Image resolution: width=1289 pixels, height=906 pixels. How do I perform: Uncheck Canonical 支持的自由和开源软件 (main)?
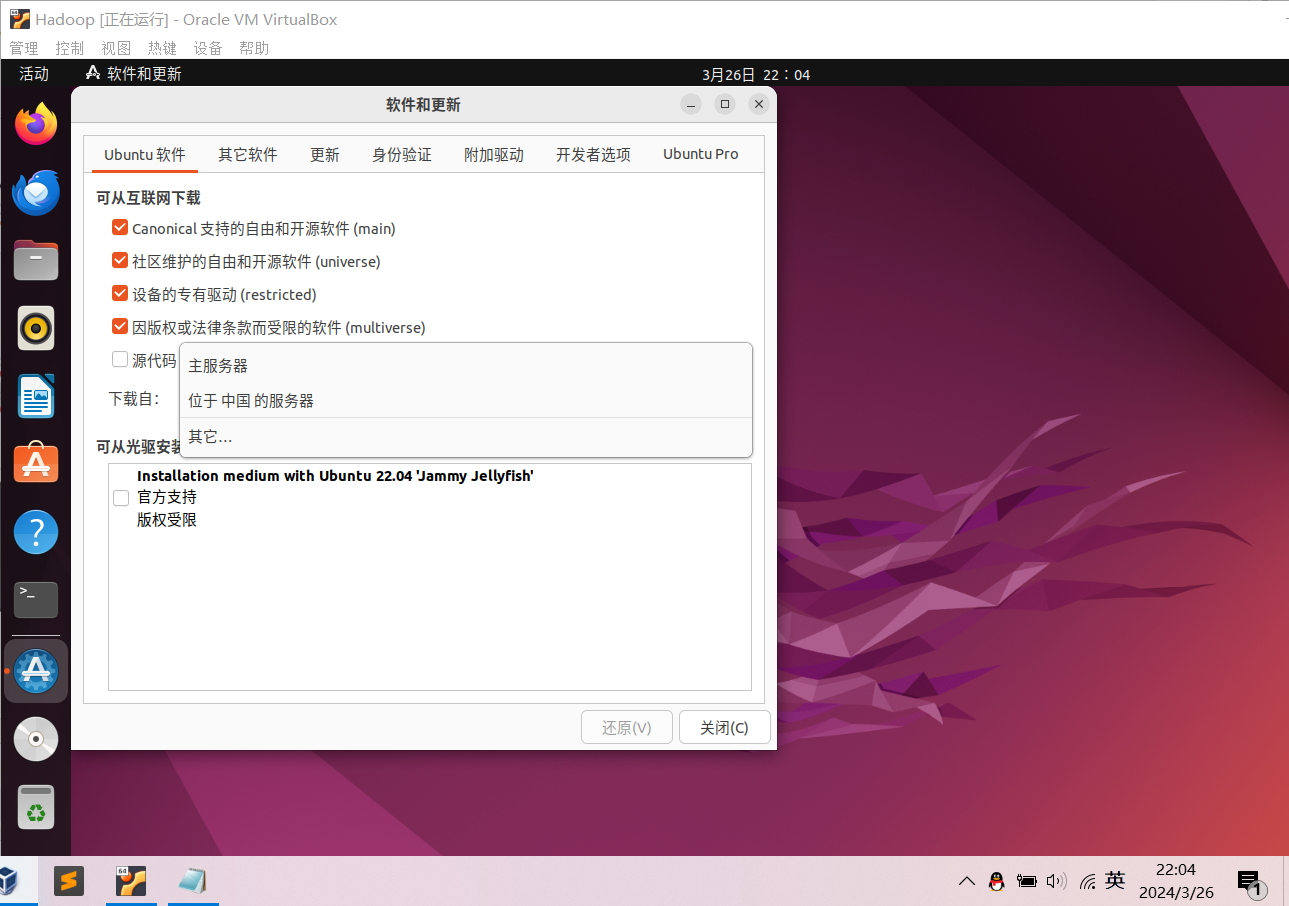pyautogui.click(x=120, y=228)
